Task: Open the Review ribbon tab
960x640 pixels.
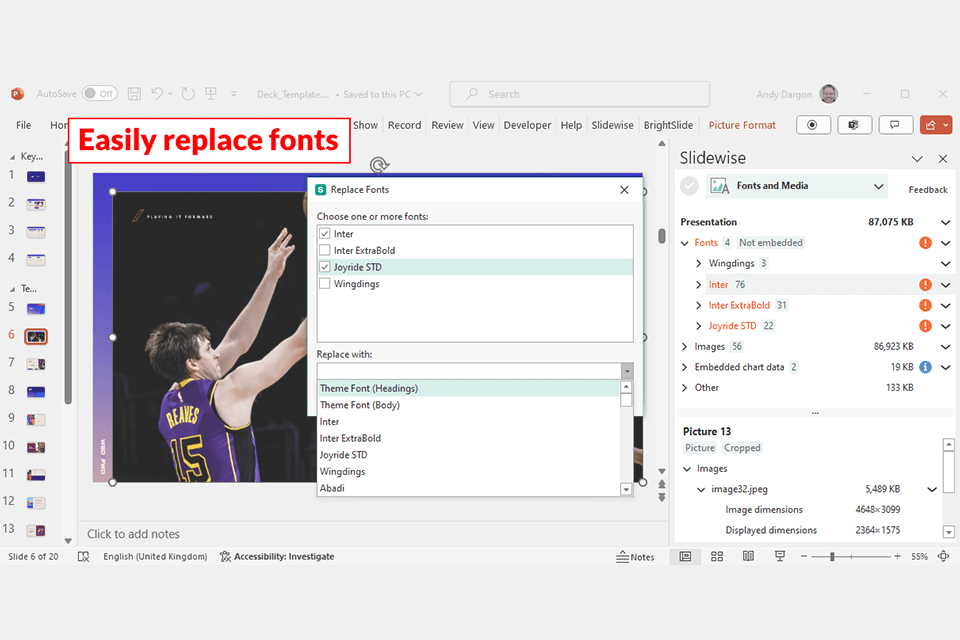Action: [447, 125]
